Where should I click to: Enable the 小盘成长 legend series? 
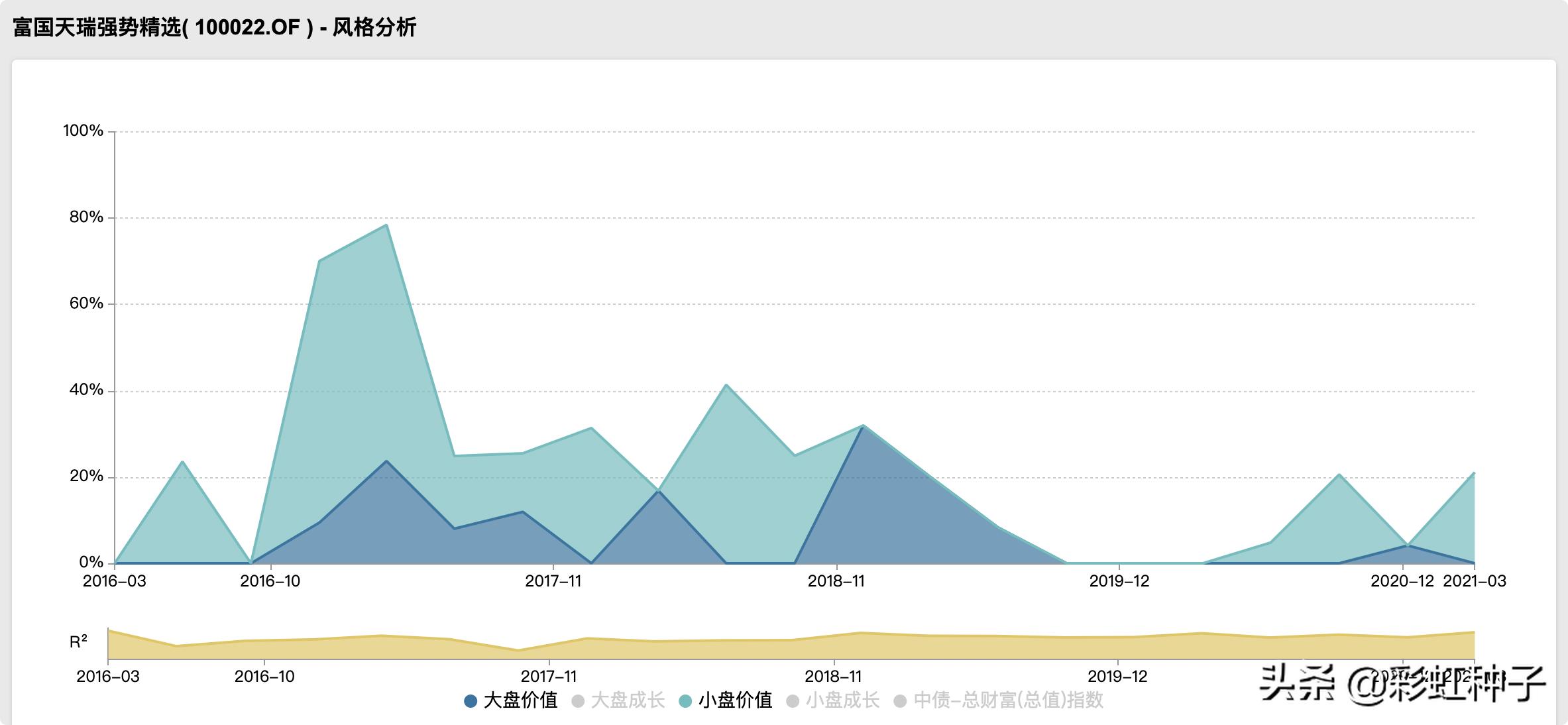[842, 700]
